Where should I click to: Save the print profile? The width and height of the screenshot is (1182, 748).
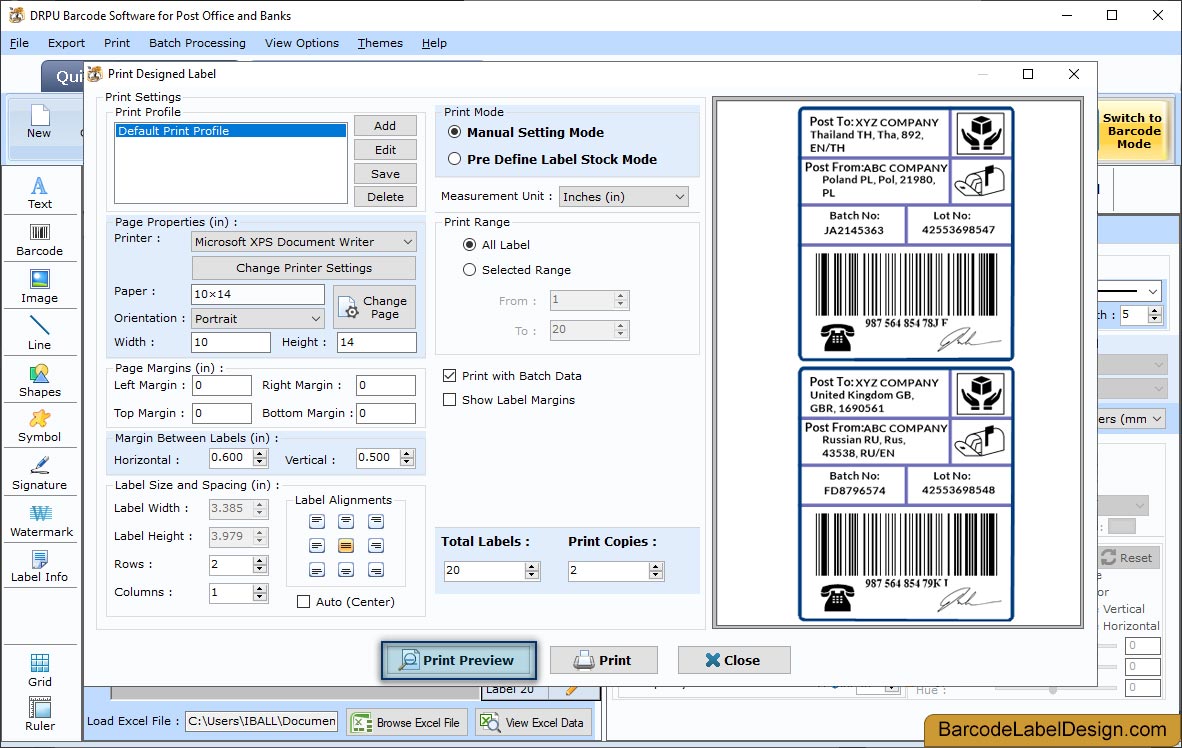point(385,173)
